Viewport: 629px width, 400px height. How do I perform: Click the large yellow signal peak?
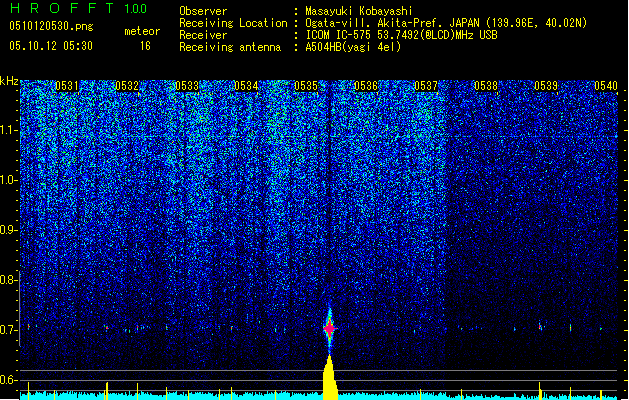(330, 378)
